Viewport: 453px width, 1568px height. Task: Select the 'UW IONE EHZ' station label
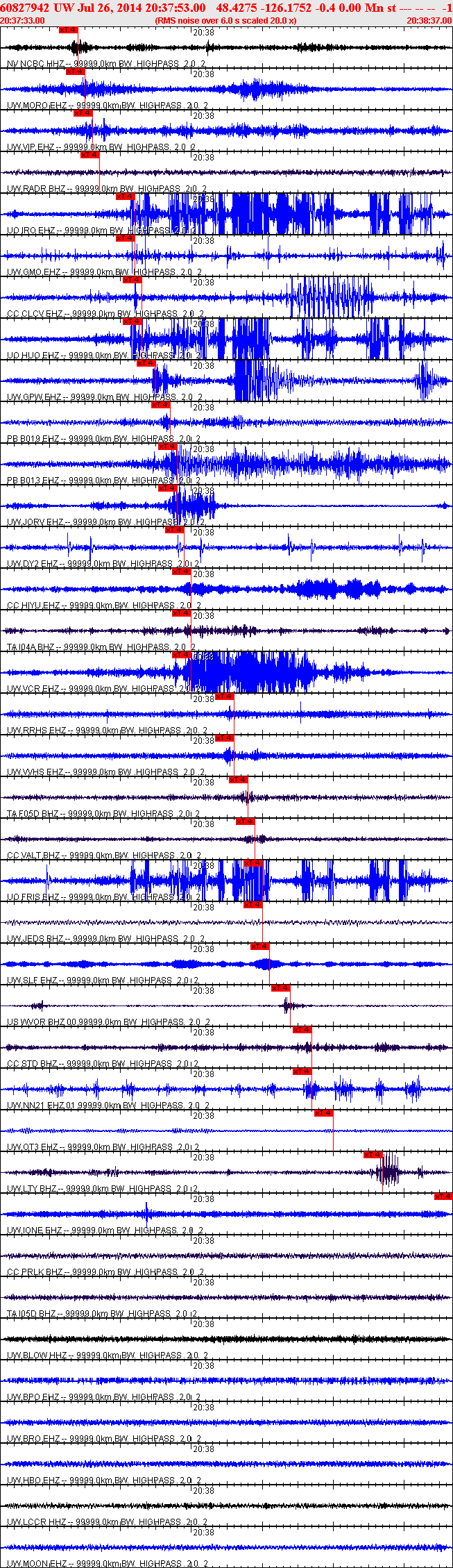[x=35, y=1231]
